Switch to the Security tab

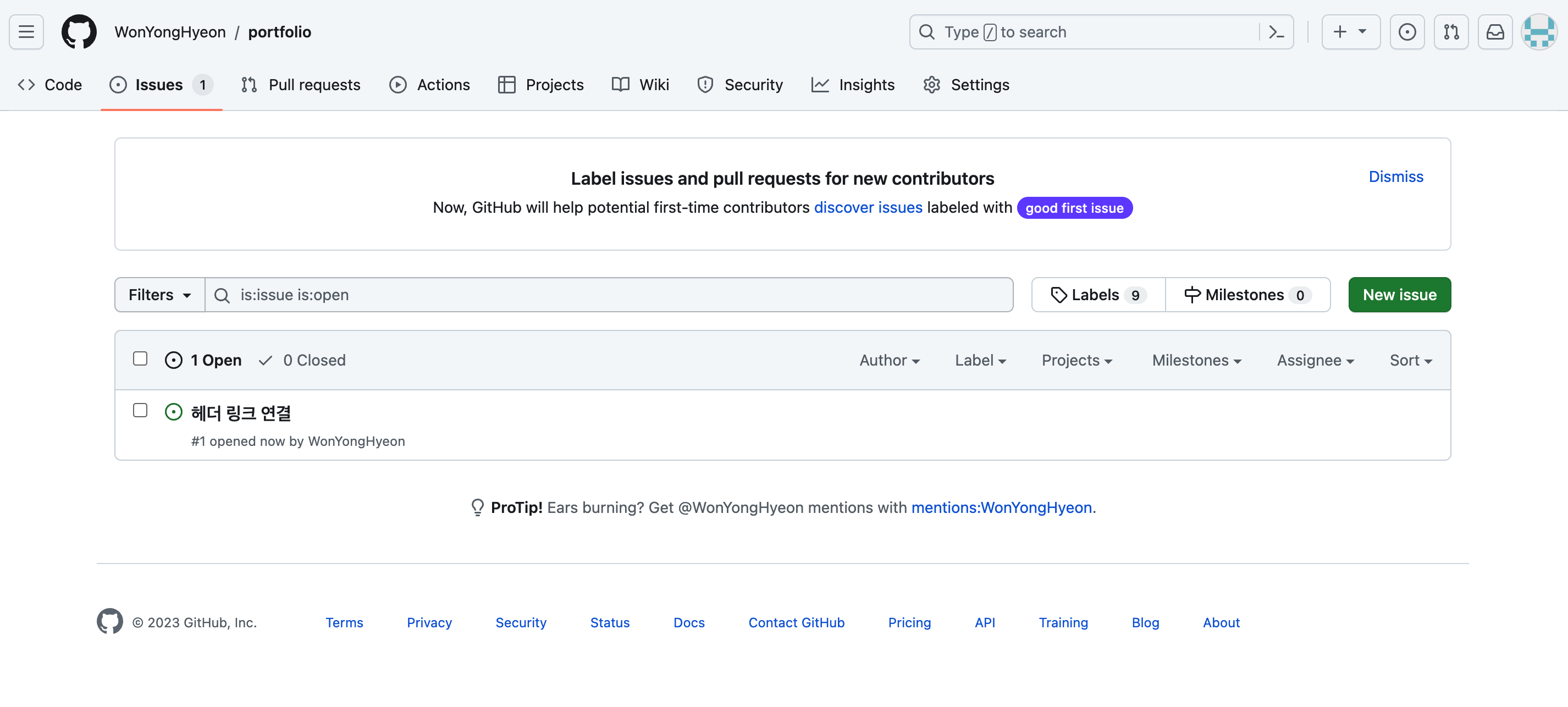click(x=740, y=85)
